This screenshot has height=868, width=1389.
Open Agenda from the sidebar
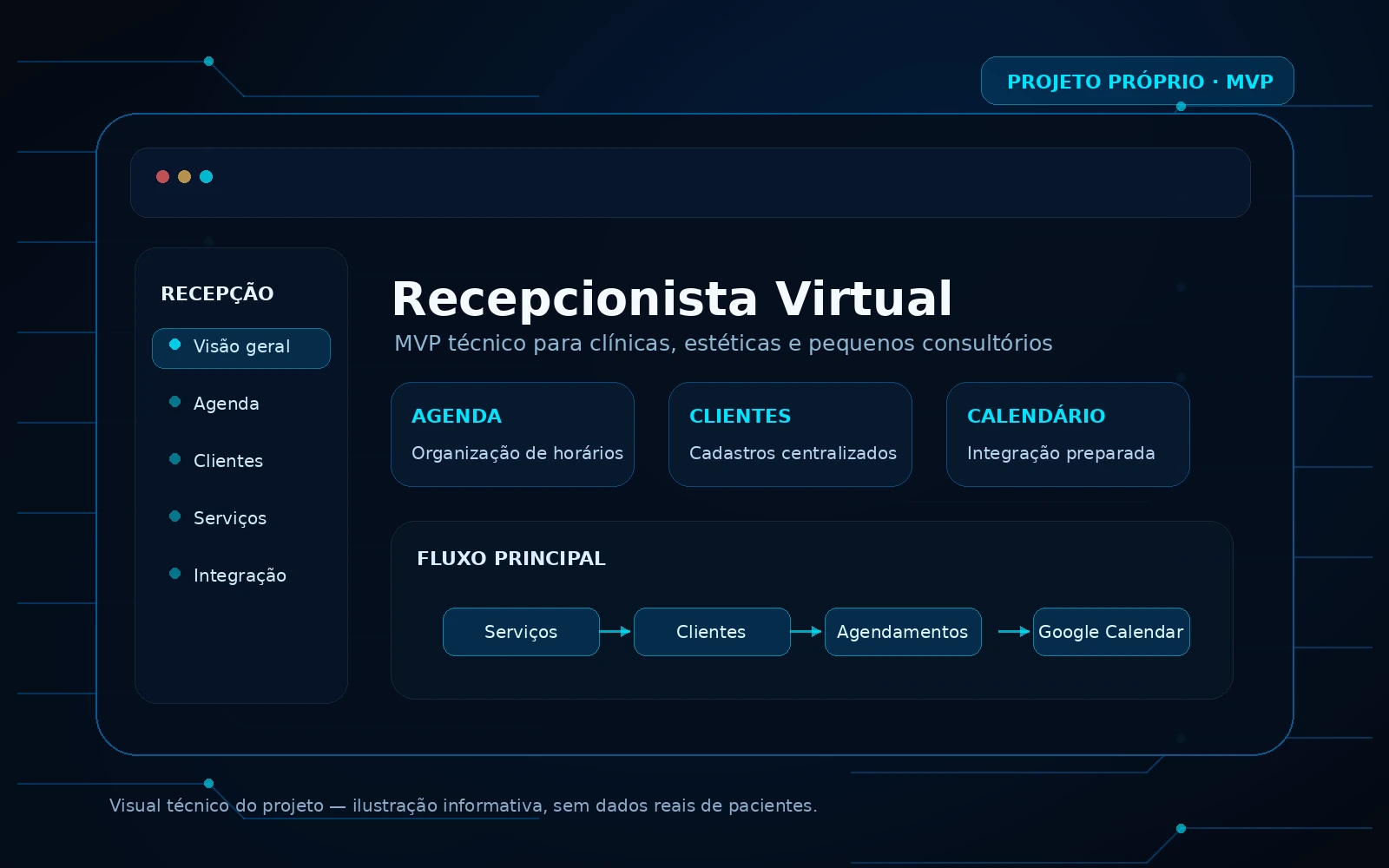(226, 404)
